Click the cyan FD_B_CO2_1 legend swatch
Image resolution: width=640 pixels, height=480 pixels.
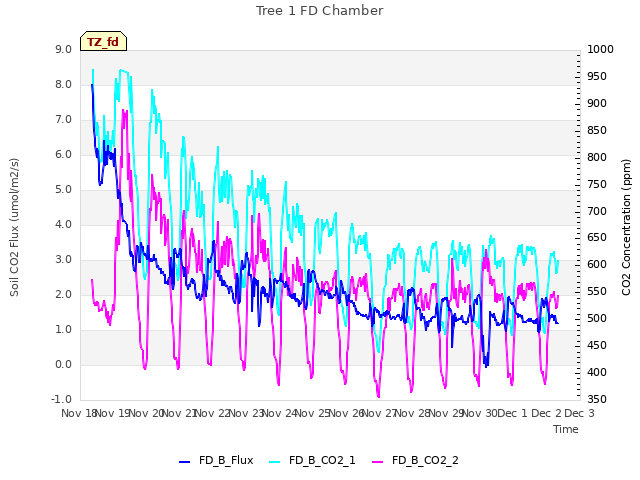[275, 462]
